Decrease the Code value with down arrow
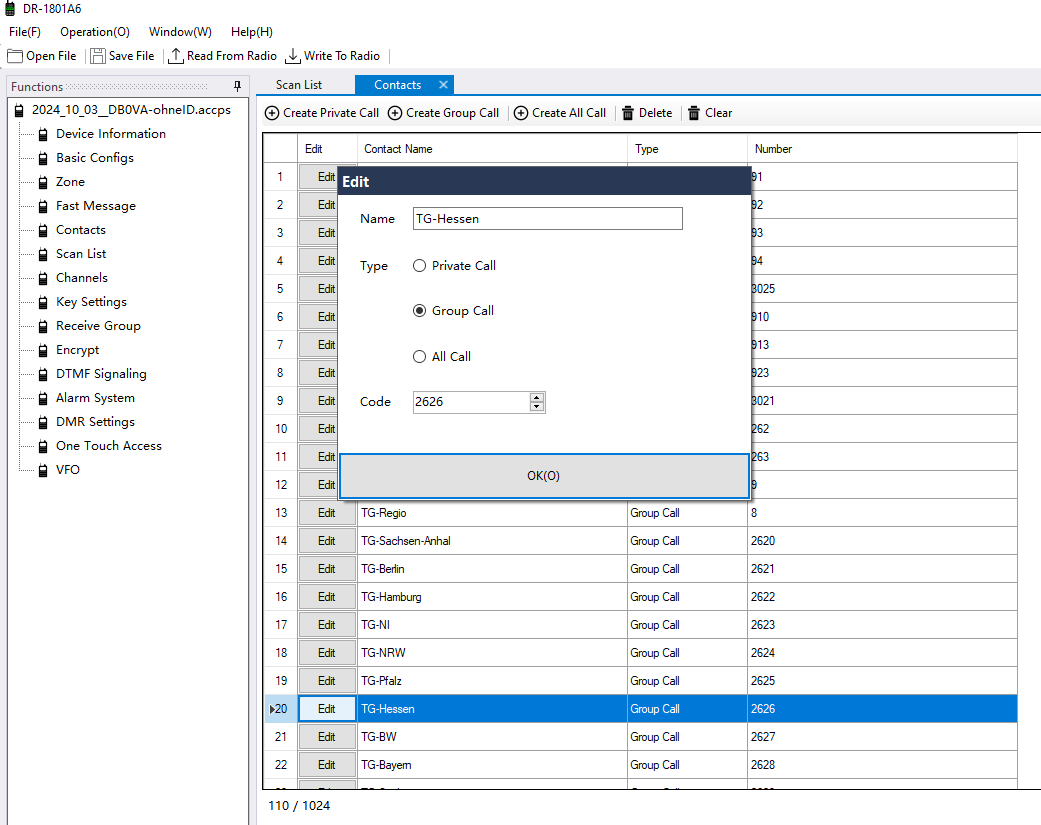This screenshot has height=825, width=1041. (x=536, y=406)
